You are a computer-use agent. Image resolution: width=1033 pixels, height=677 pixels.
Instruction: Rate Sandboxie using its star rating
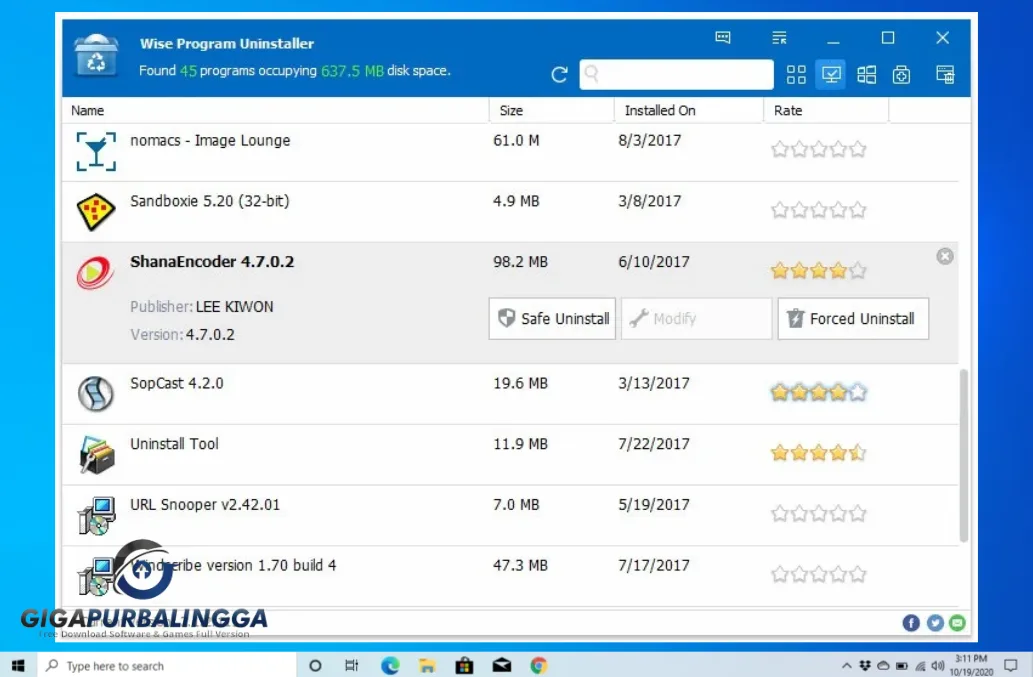point(818,210)
